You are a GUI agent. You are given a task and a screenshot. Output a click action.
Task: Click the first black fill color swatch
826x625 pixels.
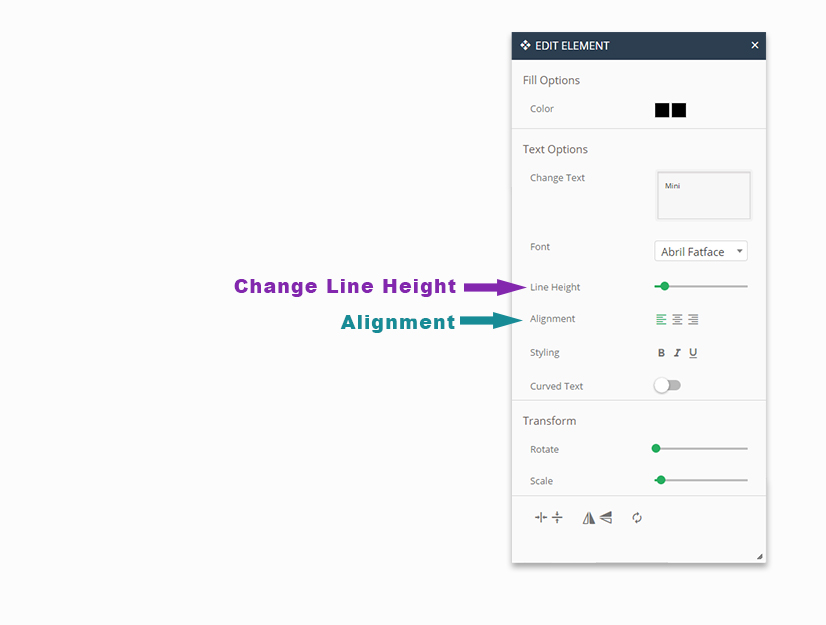662,110
